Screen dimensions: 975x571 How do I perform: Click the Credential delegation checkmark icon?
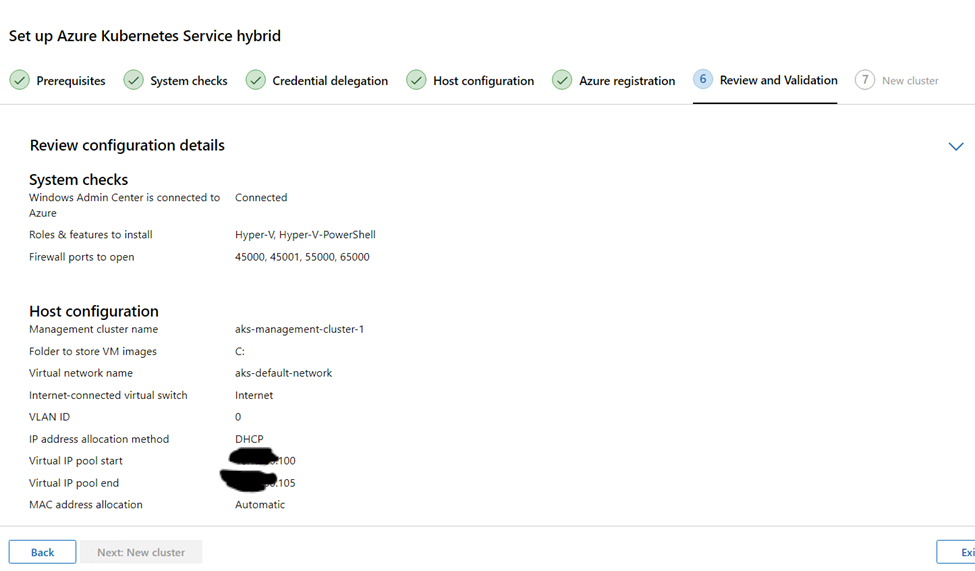[256, 80]
